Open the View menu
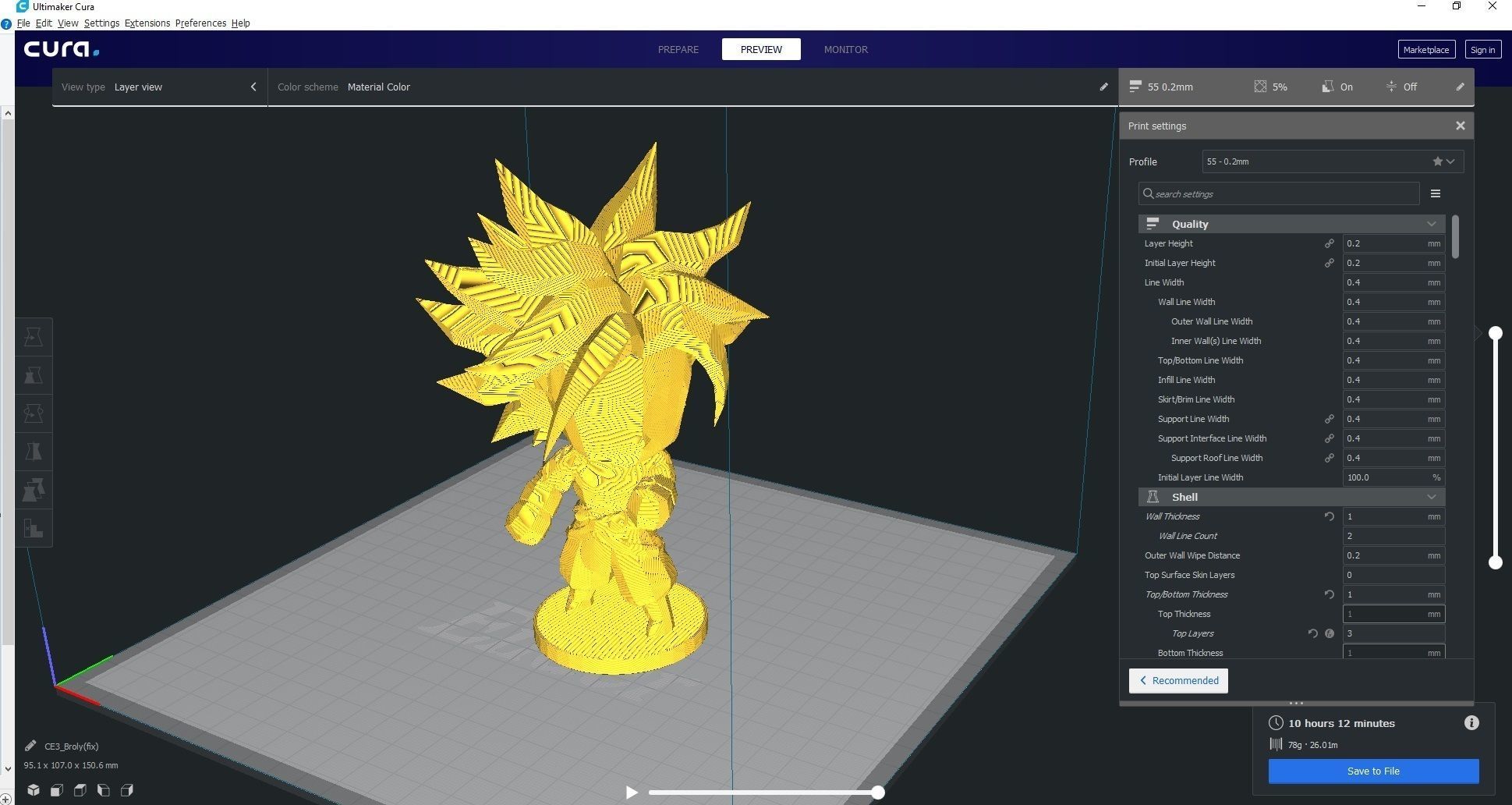 pyautogui.click(x=68, y=23)
